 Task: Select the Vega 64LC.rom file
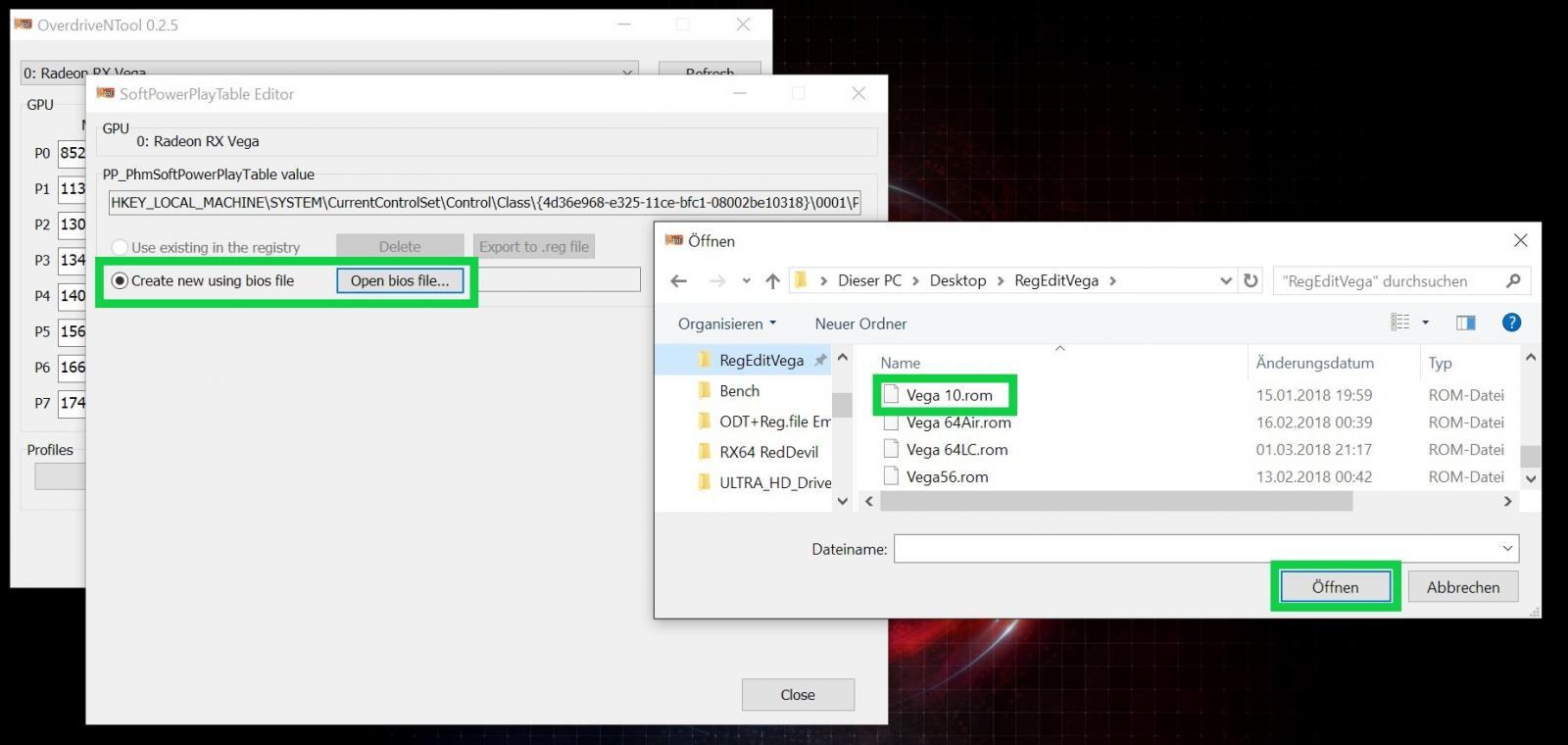956,450
